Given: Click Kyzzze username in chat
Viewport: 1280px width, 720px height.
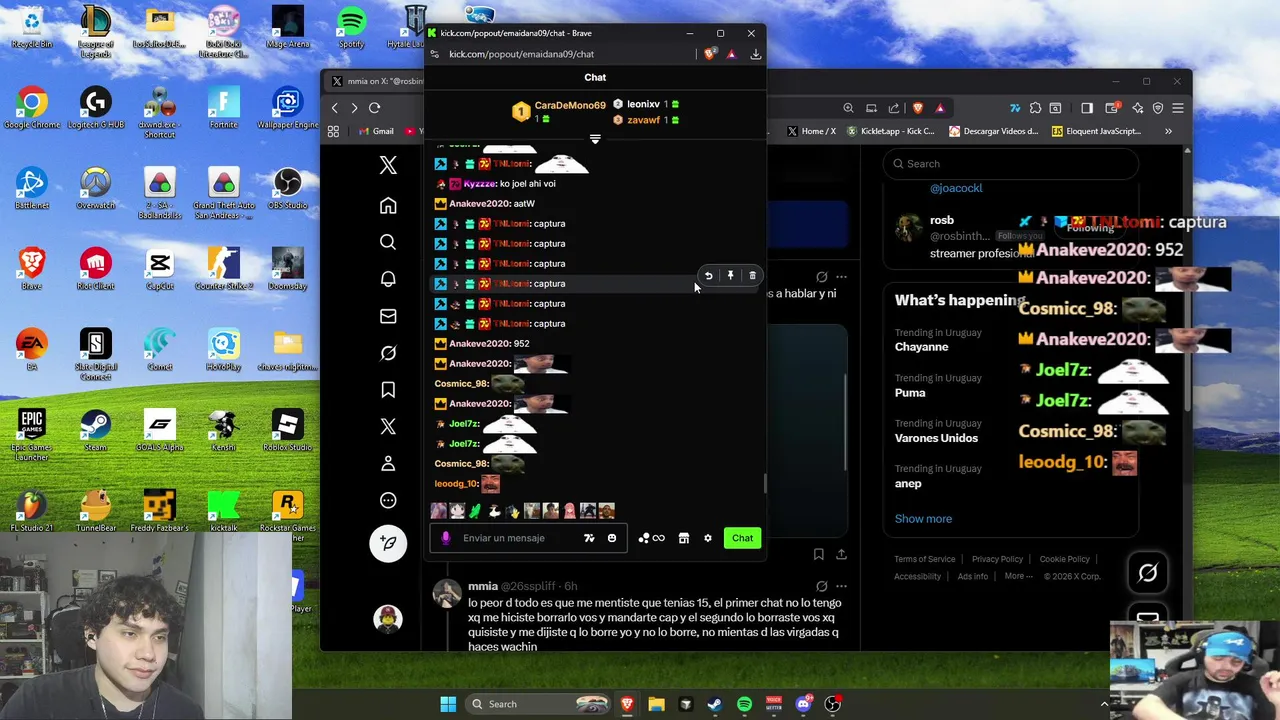Looking at the screenshot, I should click(x=479, y=184).
